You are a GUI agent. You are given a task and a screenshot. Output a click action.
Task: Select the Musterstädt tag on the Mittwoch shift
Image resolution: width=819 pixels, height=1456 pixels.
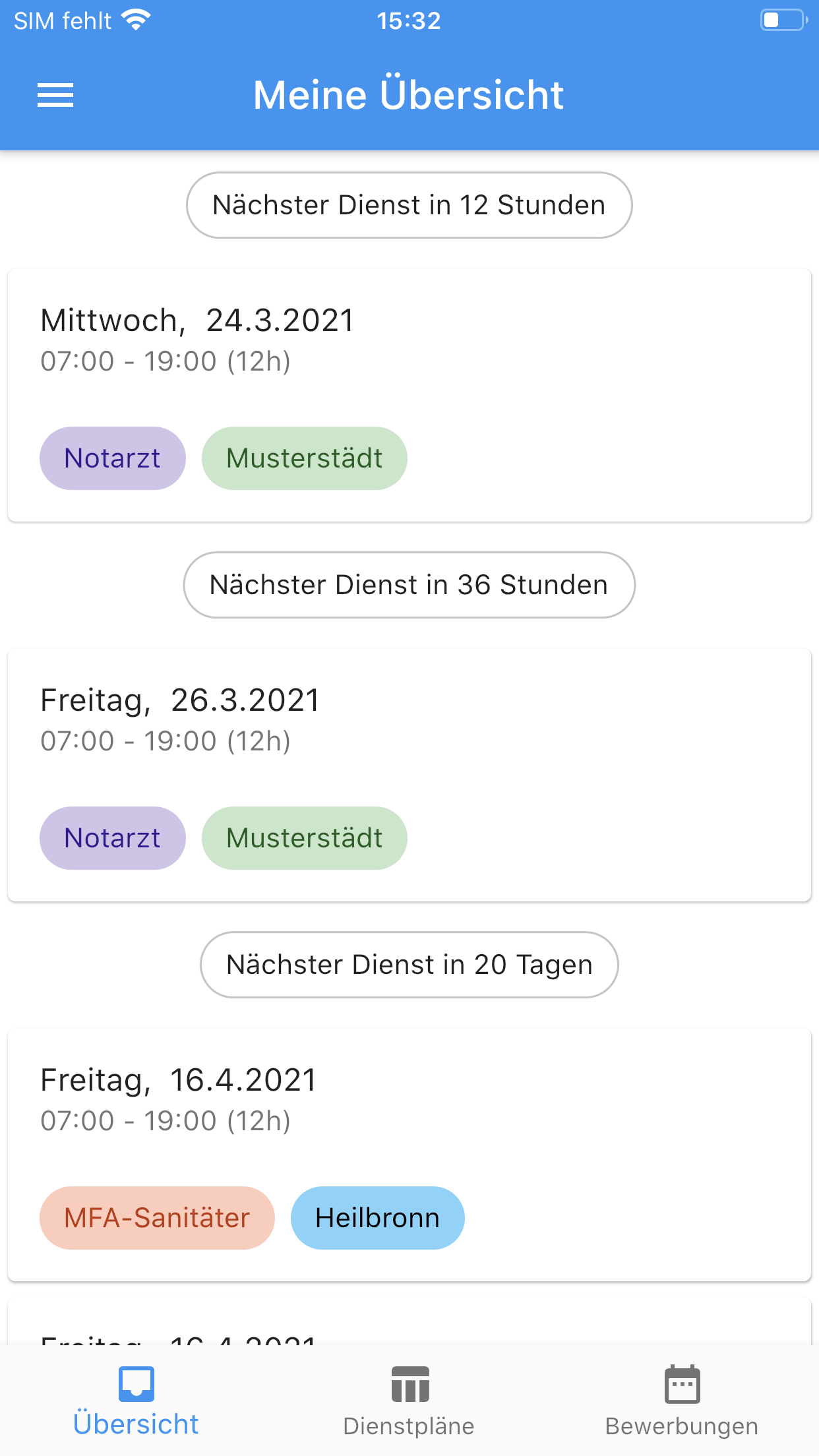tap(305, 458)
